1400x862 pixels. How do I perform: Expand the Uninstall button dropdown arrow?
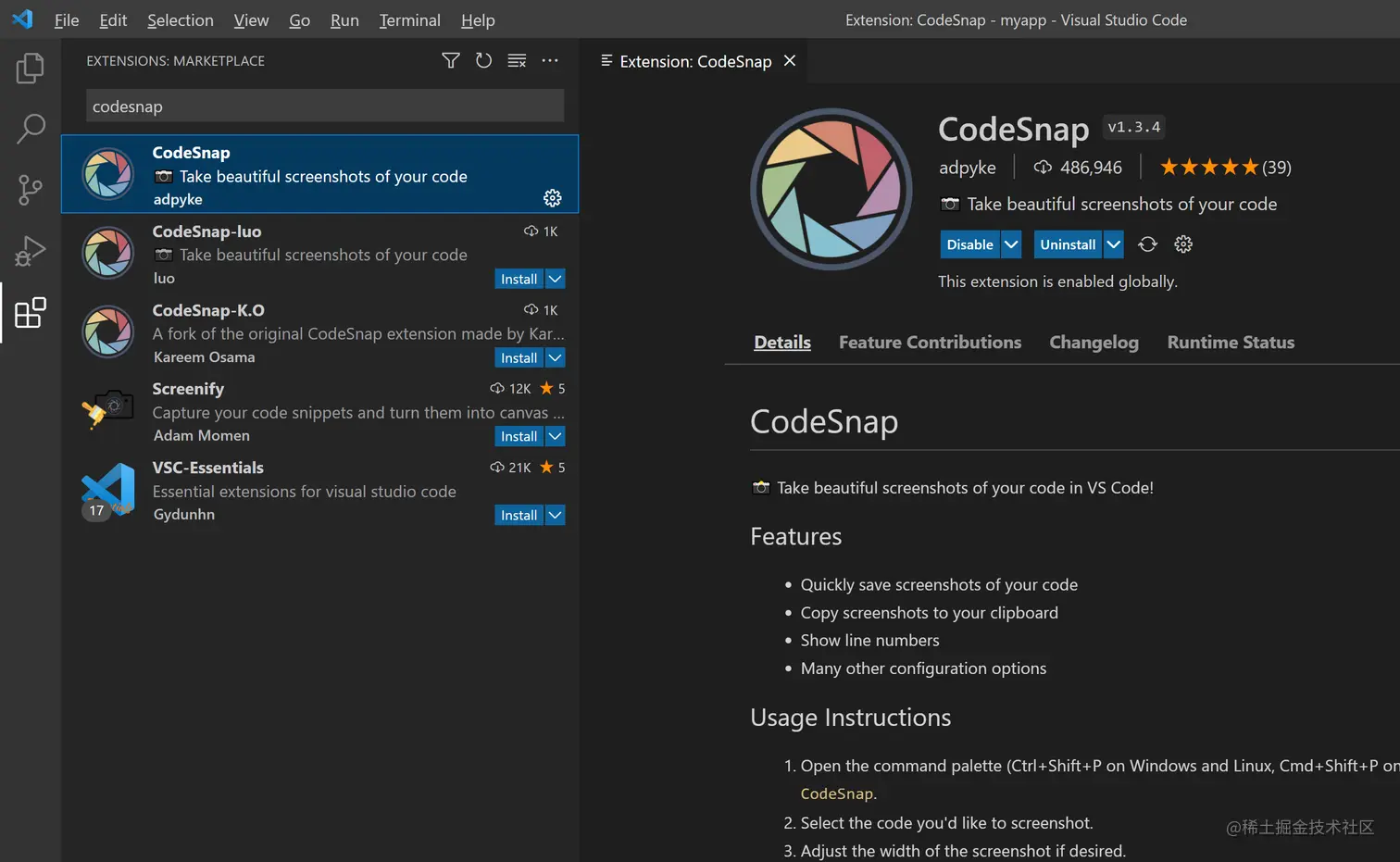(x=1114, y=244)
